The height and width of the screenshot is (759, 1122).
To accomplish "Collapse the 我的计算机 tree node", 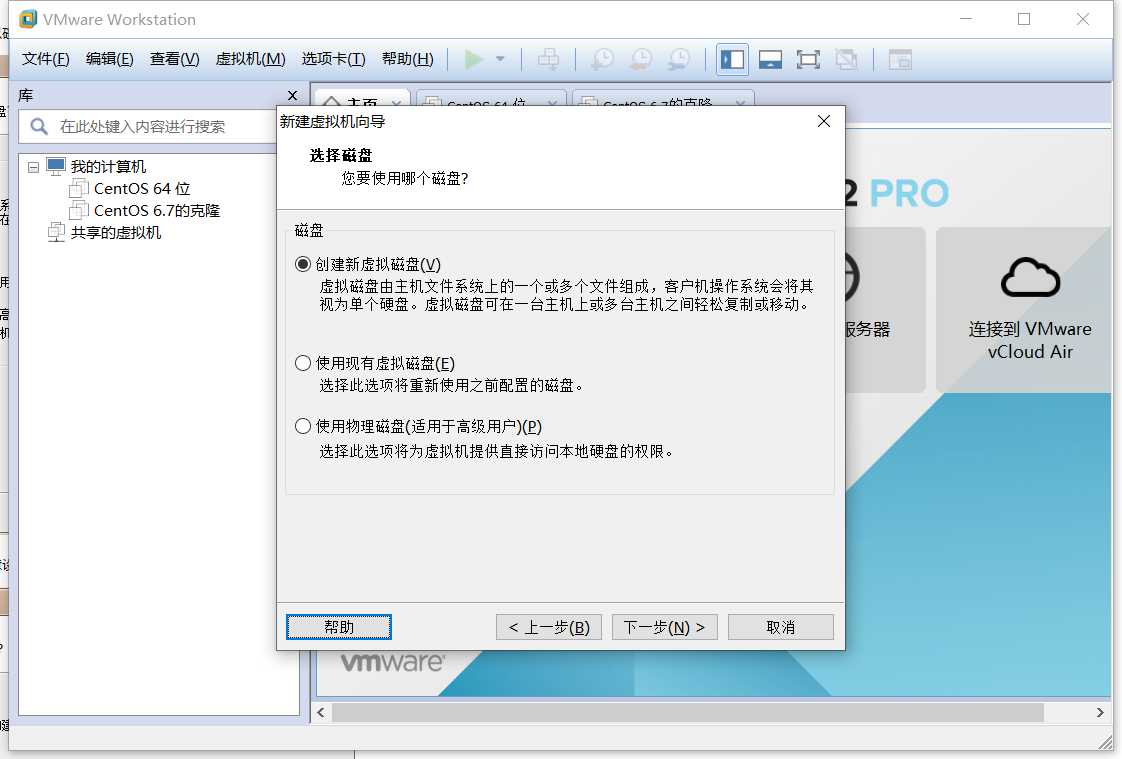I will [33, 167].
